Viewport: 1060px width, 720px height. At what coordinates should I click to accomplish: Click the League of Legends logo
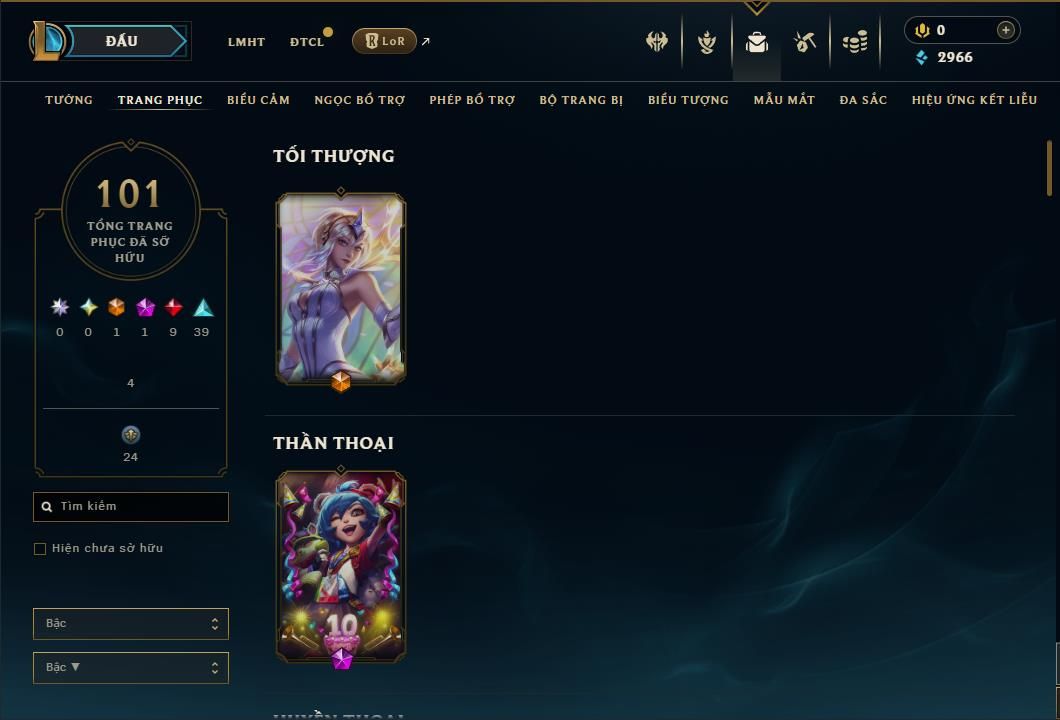pos(46,41)
